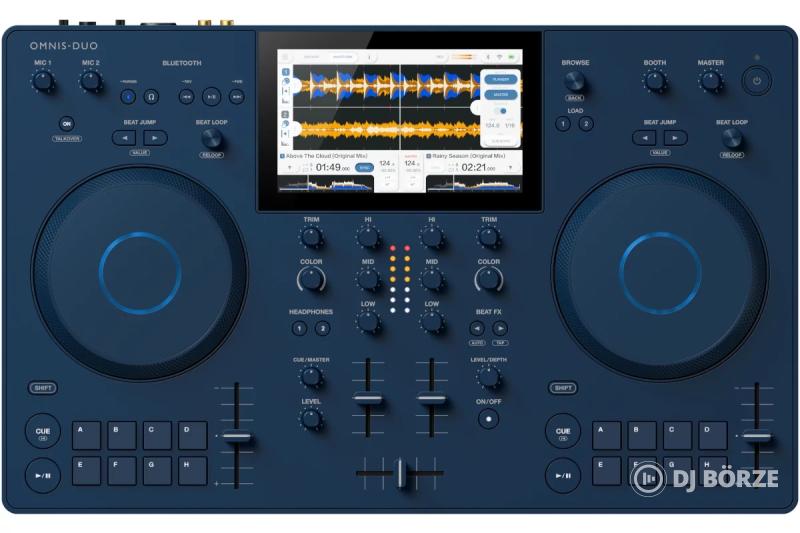This screenshot has width=800, height=533.
Task: Tap the left deck CUE button
Action: click(43, 432)
